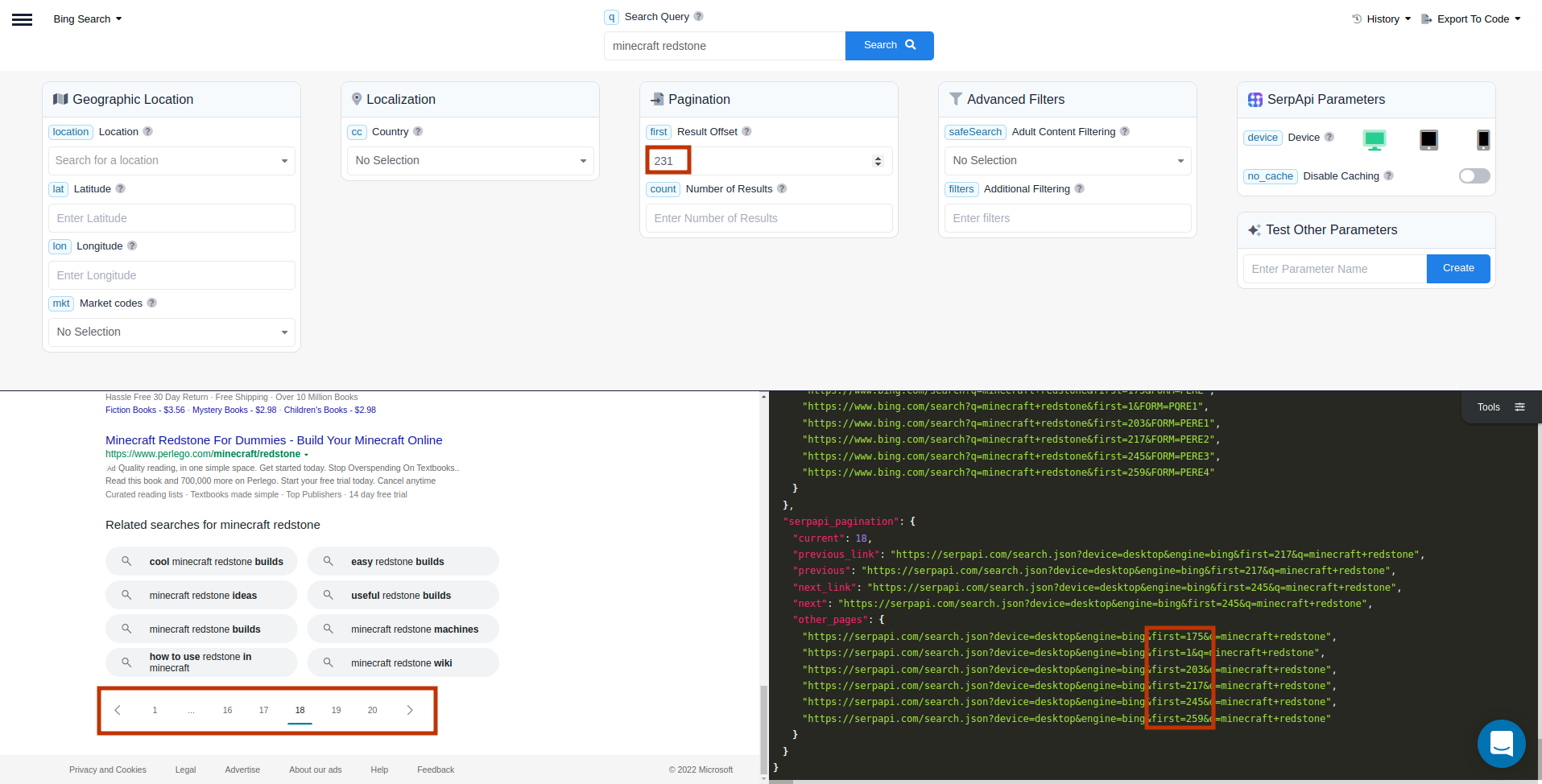Image resolution: width=1542 pixels, height=784 pixels.
Task: Enable the Disable Caching toggle
Action: coord(1474,175)
